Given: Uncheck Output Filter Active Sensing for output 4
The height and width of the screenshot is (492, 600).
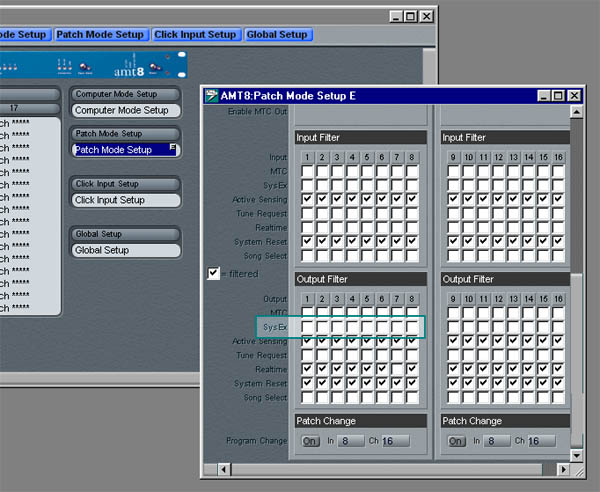Looking at the screenshot, I should pos(352,341).
